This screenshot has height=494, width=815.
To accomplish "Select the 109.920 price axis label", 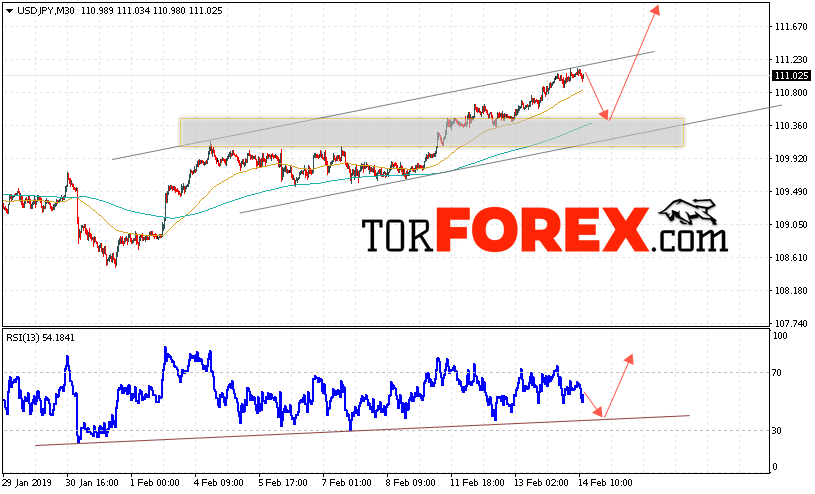I will (791, 159).
